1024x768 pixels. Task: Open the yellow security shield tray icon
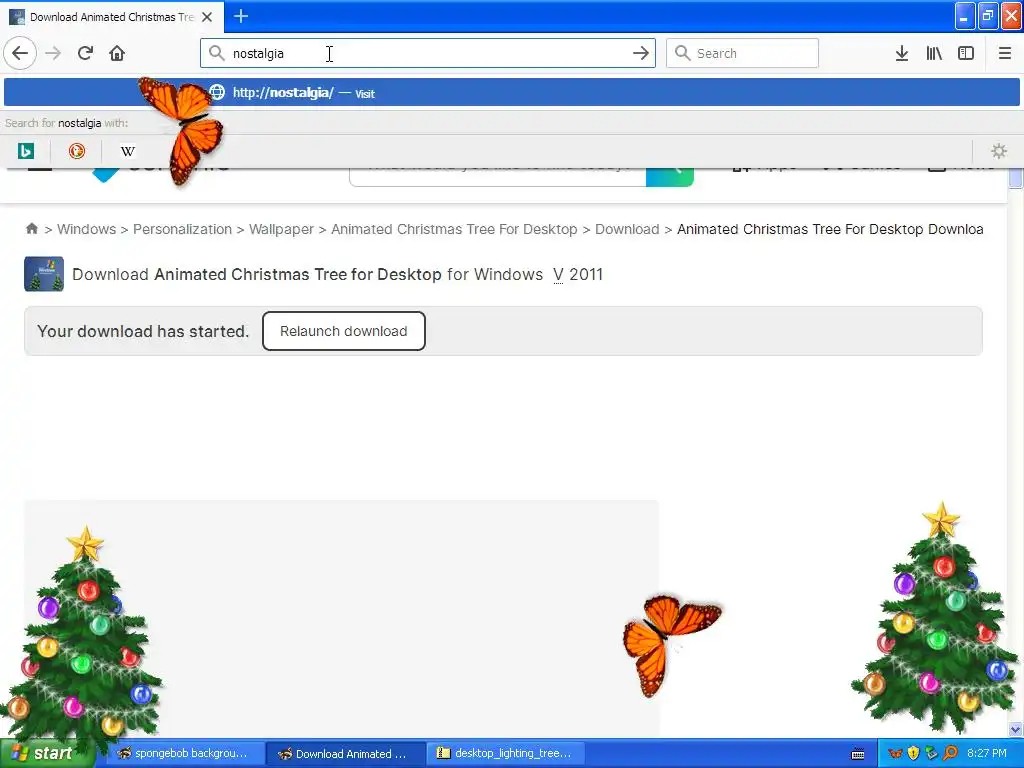point(913,754)
